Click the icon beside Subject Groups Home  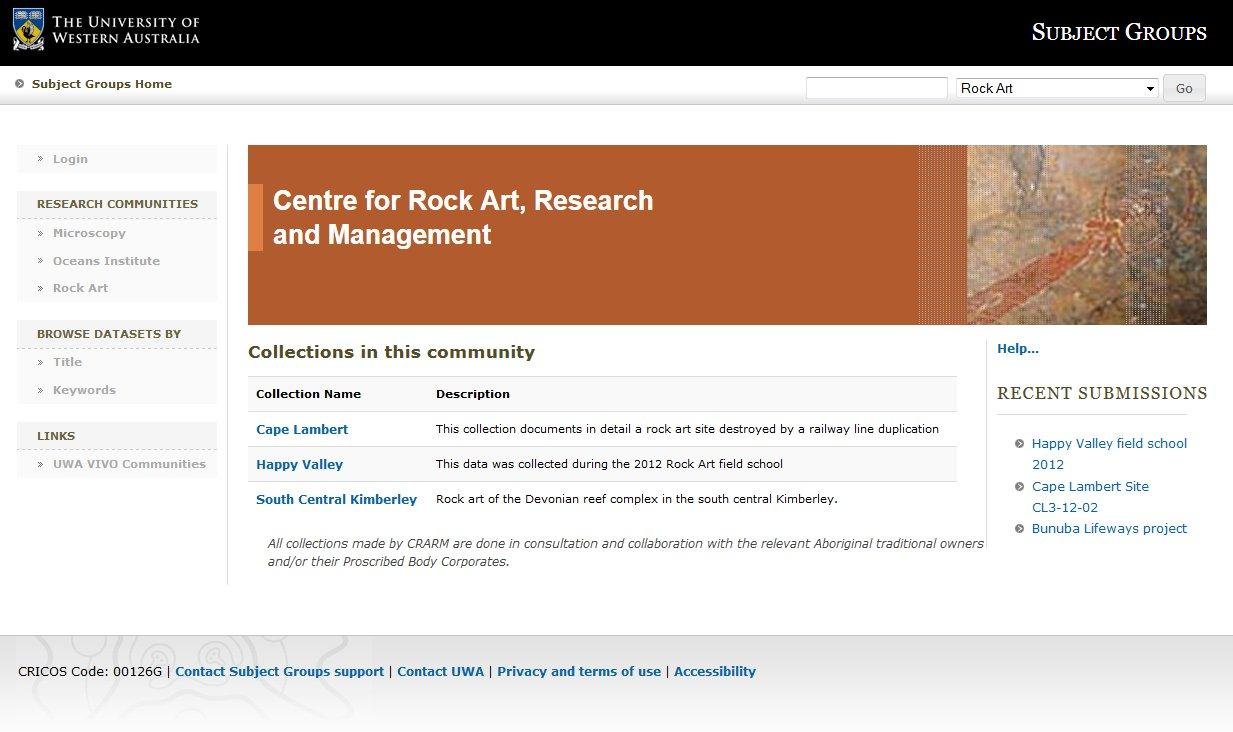(x=19, y=84)
